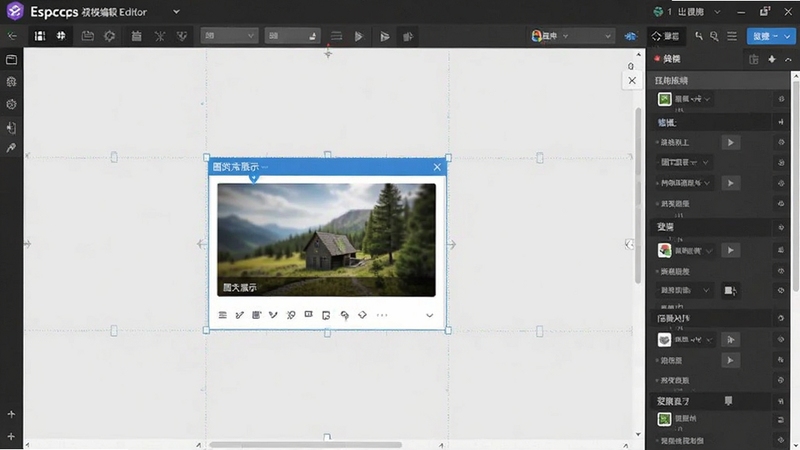Click the canvas horizontal scrollbar

click(305, 445)
